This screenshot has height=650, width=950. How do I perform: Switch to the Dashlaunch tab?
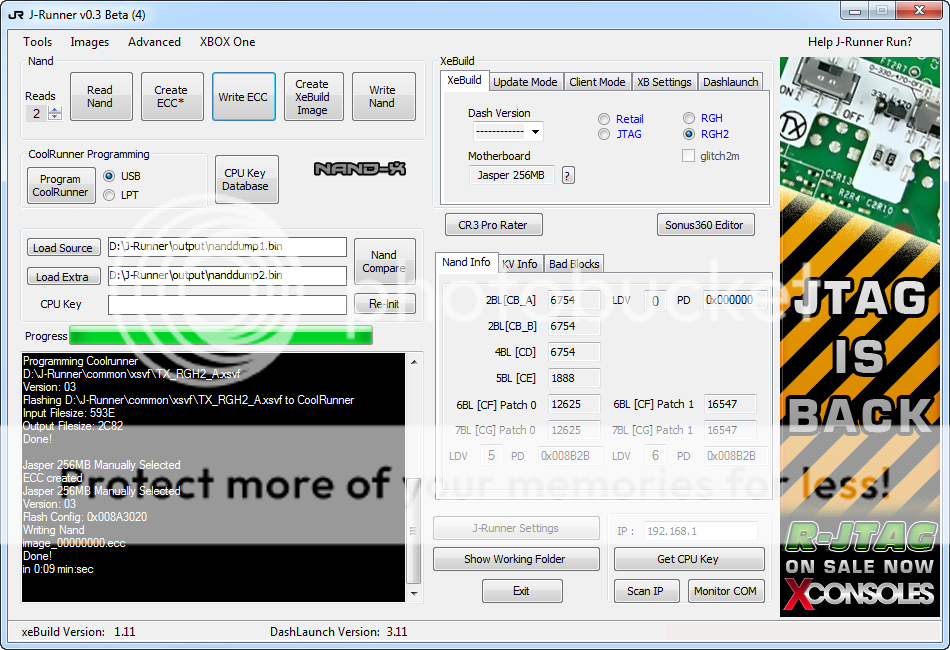tap(730, 82)
